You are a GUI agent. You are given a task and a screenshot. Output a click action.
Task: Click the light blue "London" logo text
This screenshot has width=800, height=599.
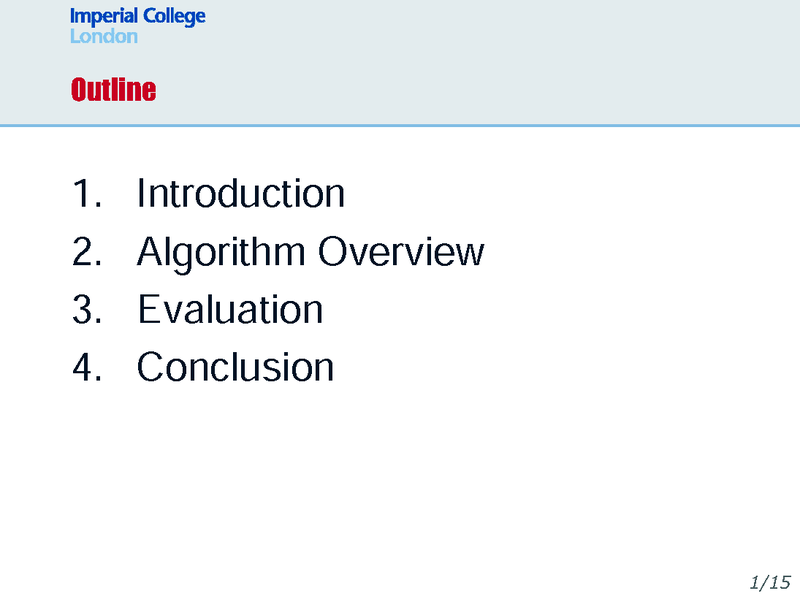(x=104, y=37)
